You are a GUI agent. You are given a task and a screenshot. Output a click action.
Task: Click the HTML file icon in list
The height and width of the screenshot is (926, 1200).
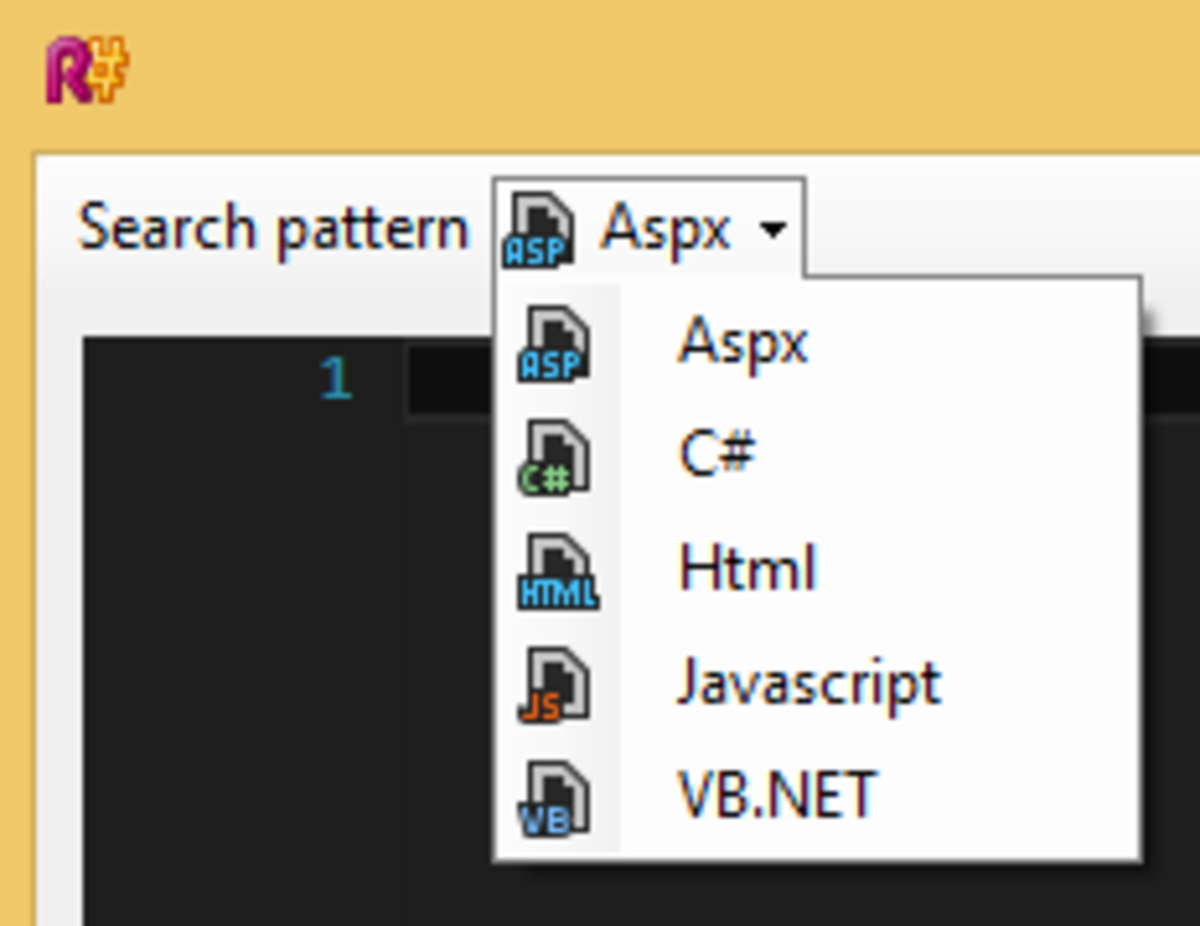coord(557,571)
